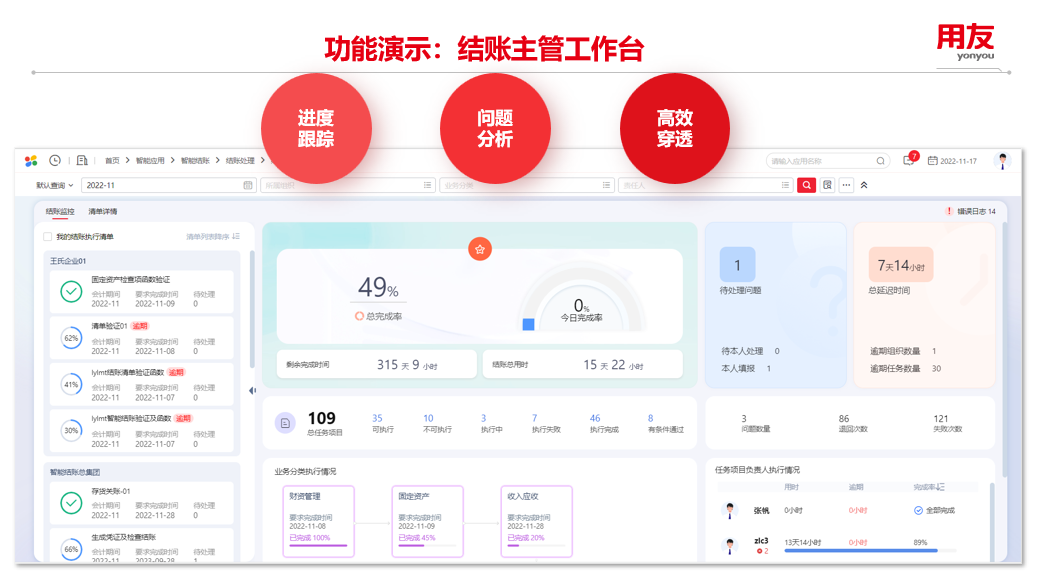Open the notification messages icon
The height and width of the screenshot is (581, 1040).
[x=909, y=161]
